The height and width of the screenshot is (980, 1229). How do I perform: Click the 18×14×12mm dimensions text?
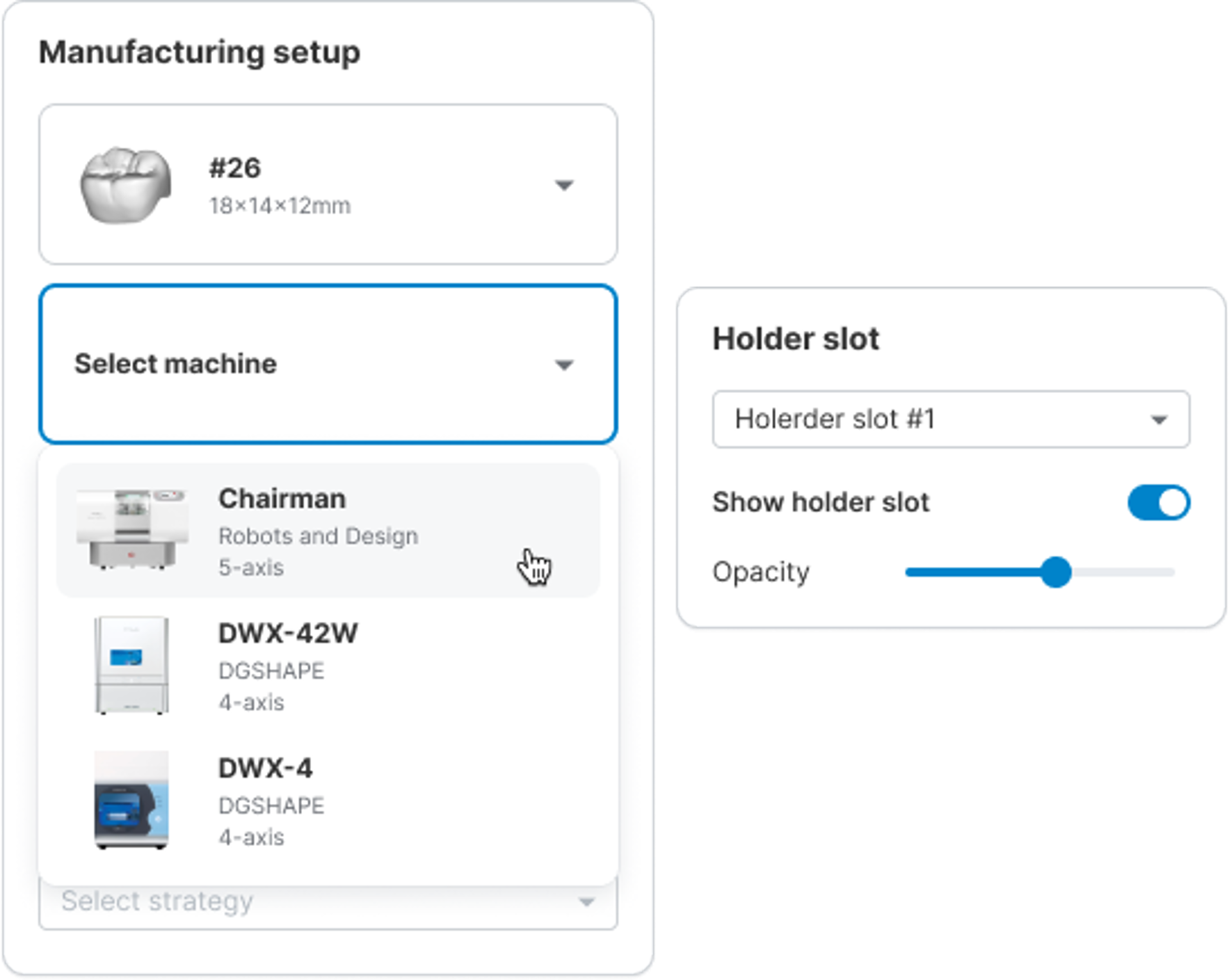tap(280, 206)
